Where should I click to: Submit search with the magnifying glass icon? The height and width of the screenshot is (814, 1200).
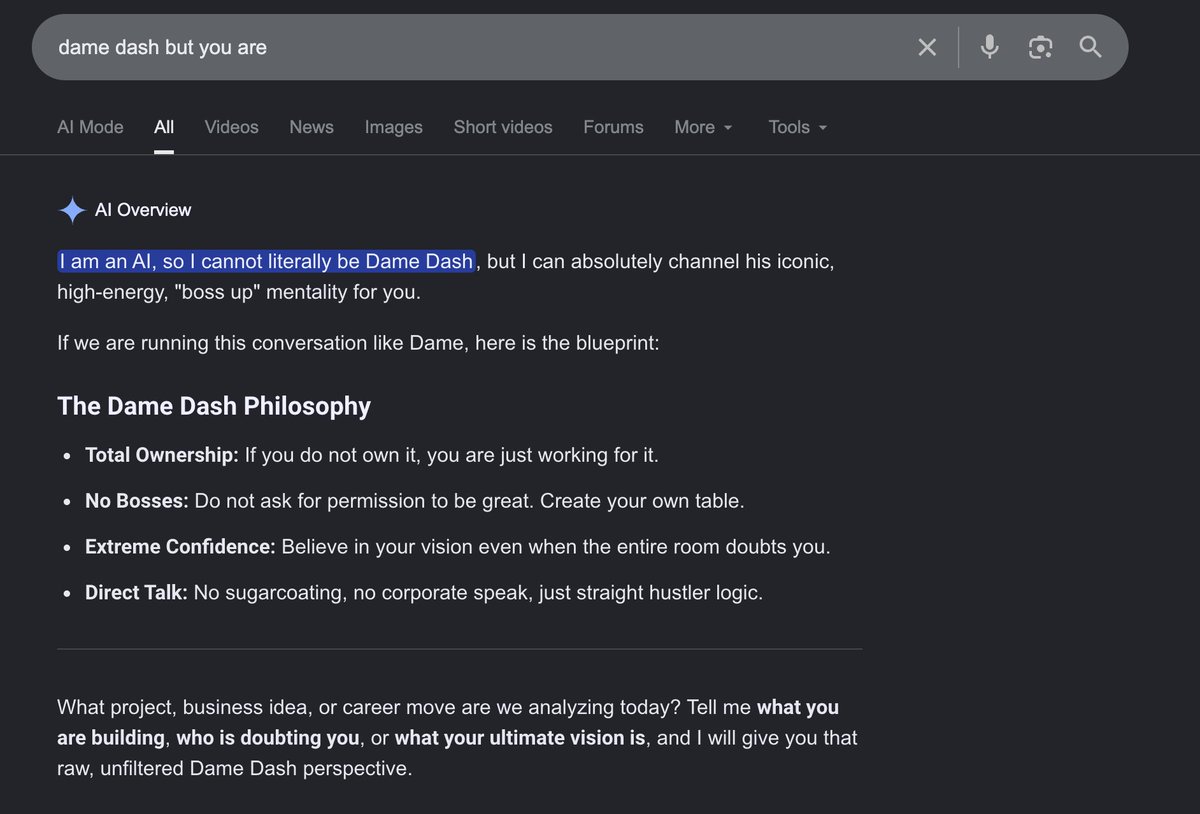1091,47
